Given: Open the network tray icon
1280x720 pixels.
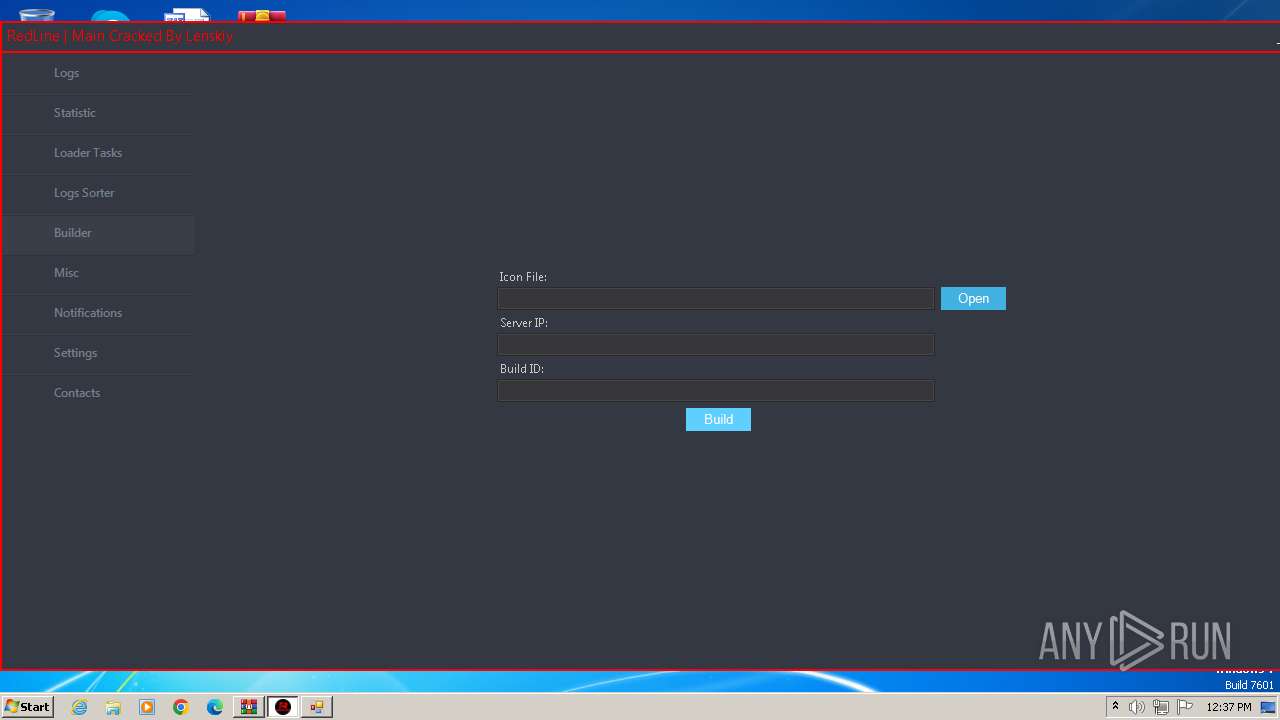Looking at the screenshot, I should click(1161, 707).
